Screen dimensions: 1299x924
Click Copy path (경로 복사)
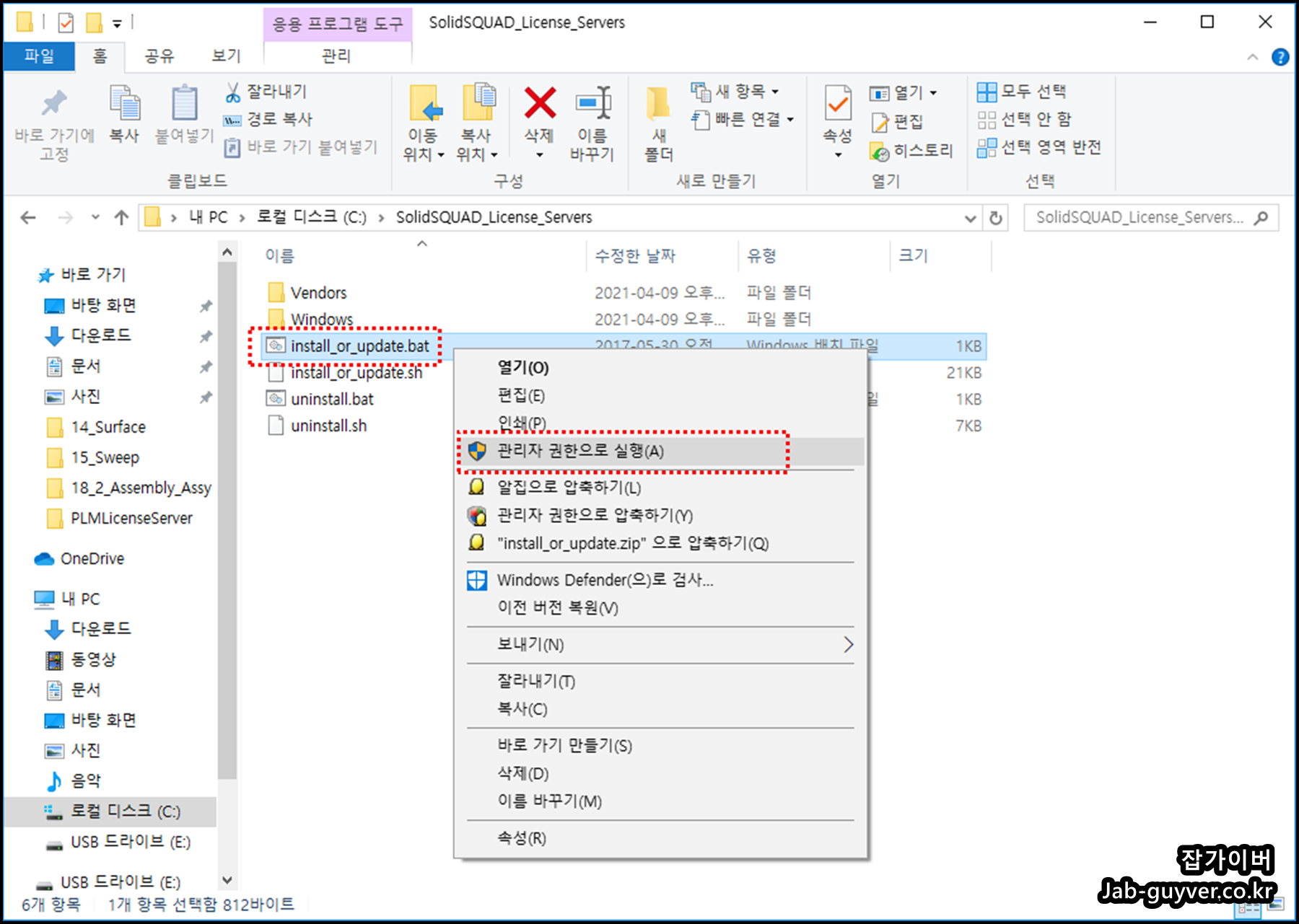(x=268, y=119)
